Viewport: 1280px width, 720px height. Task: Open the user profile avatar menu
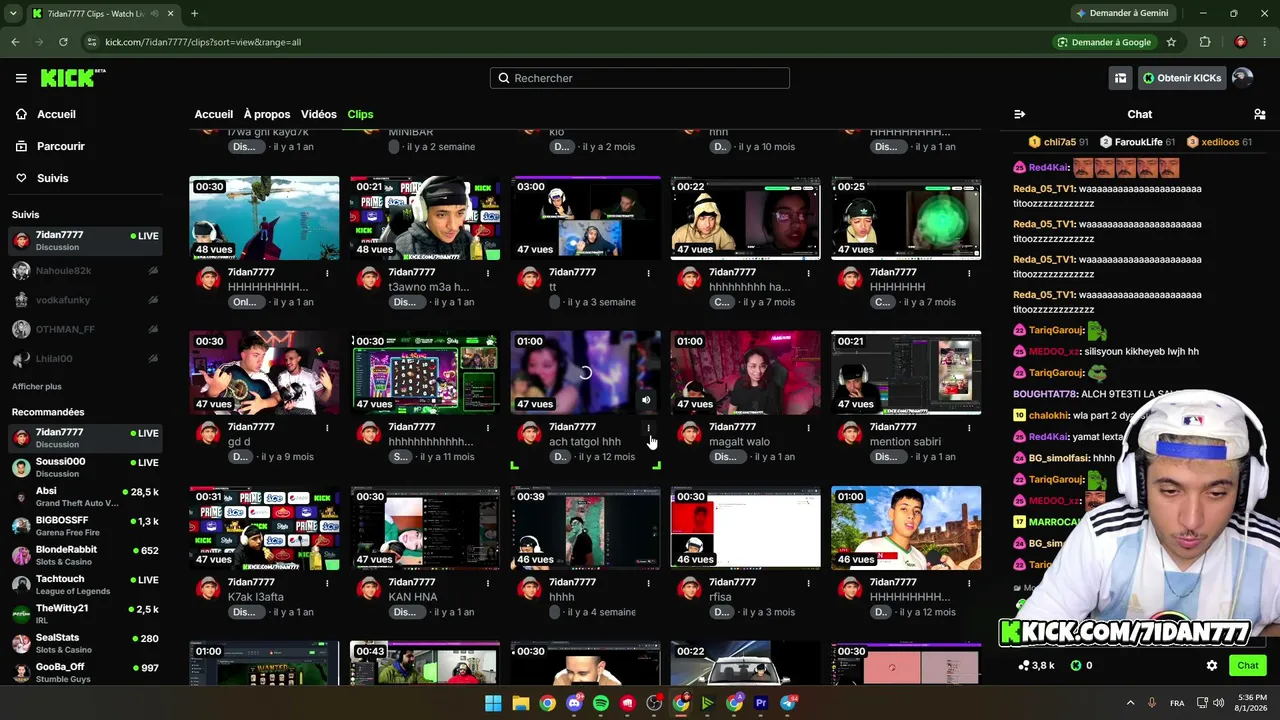click(1243, 78)
